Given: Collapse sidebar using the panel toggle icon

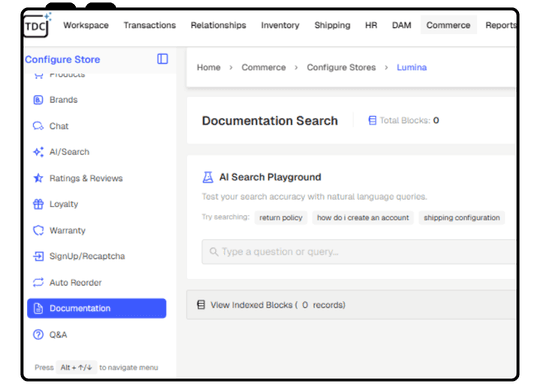Looking at the screenshot, I should pos(163,59).
